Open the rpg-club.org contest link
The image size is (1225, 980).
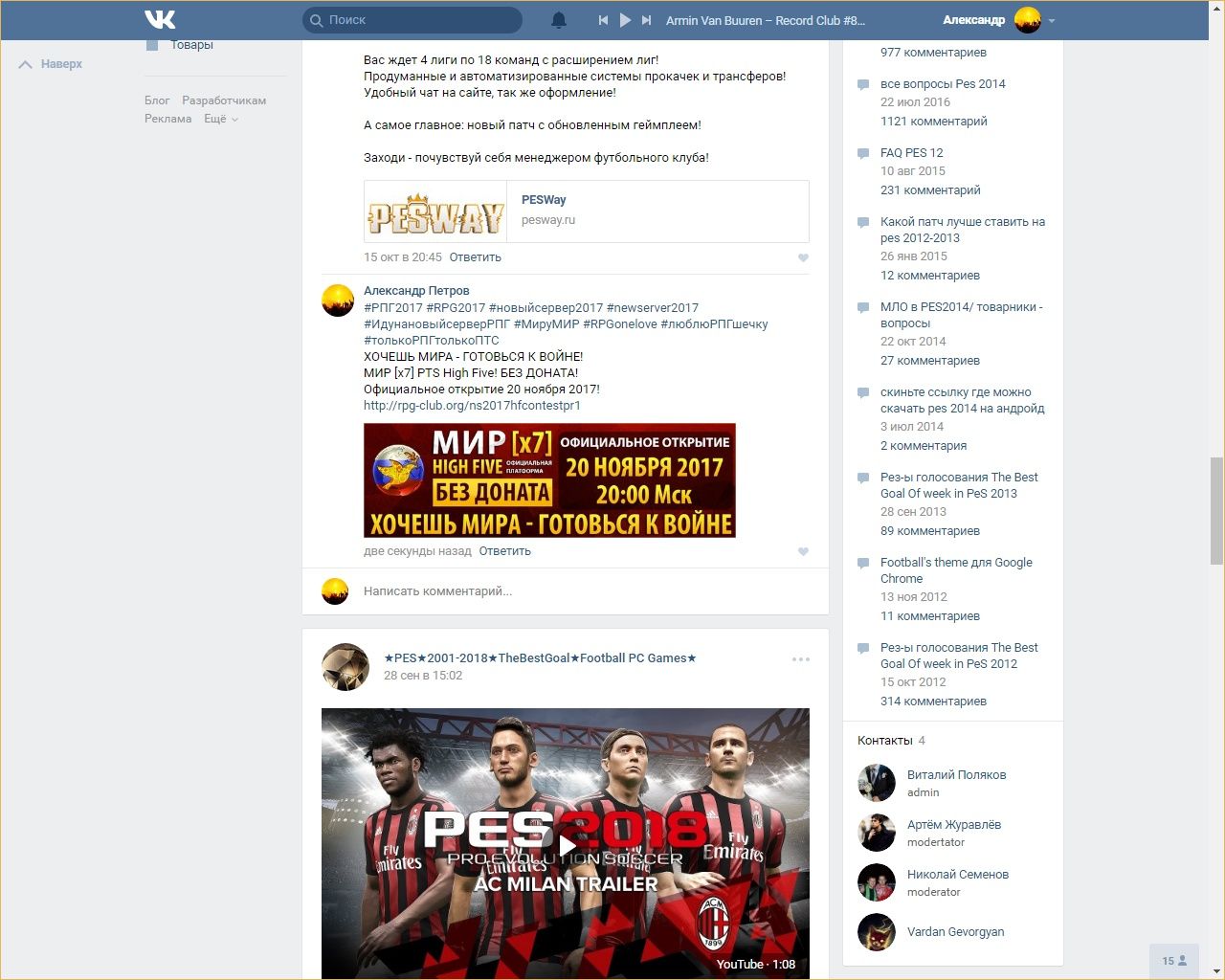472,406
